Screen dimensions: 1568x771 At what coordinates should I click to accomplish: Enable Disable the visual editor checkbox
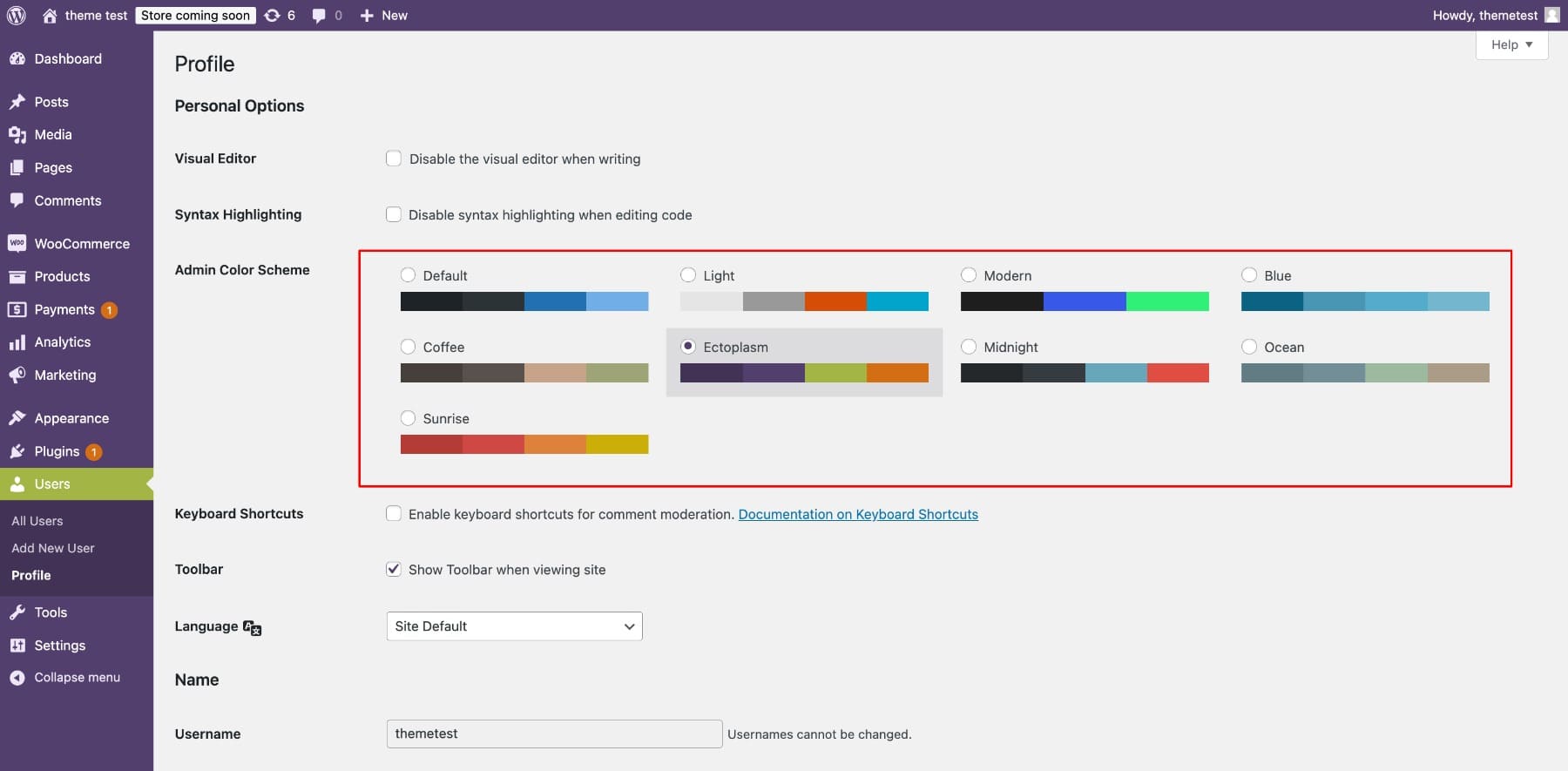coord(394,159)
